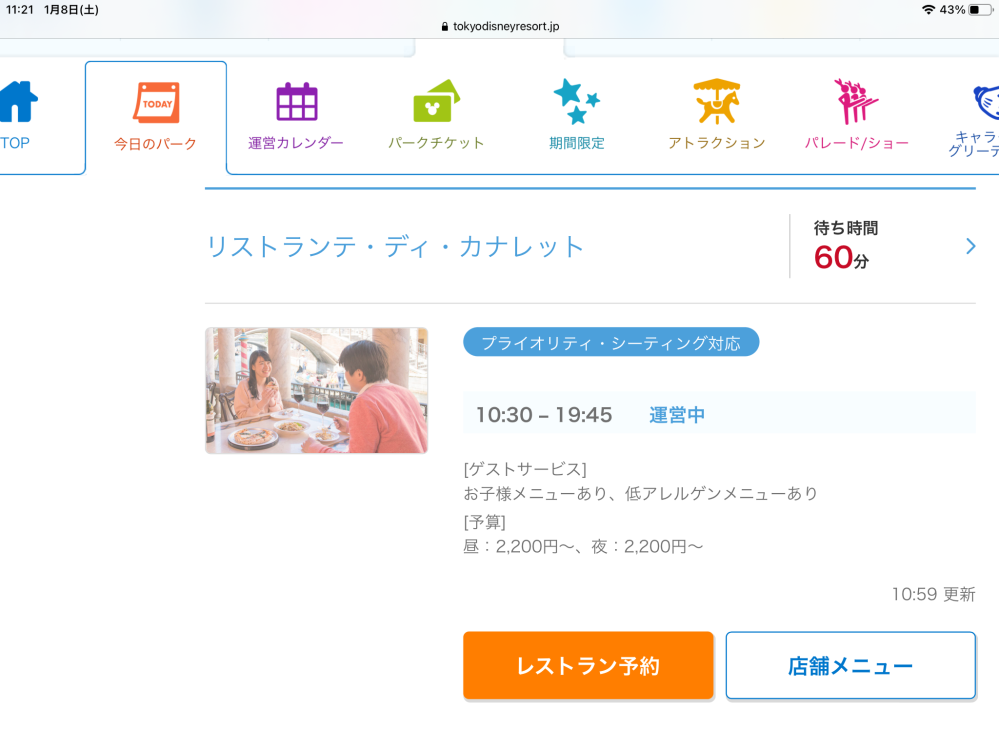
Task: Click the blue stars 期間限定 icon
Action: coord(577,101)
